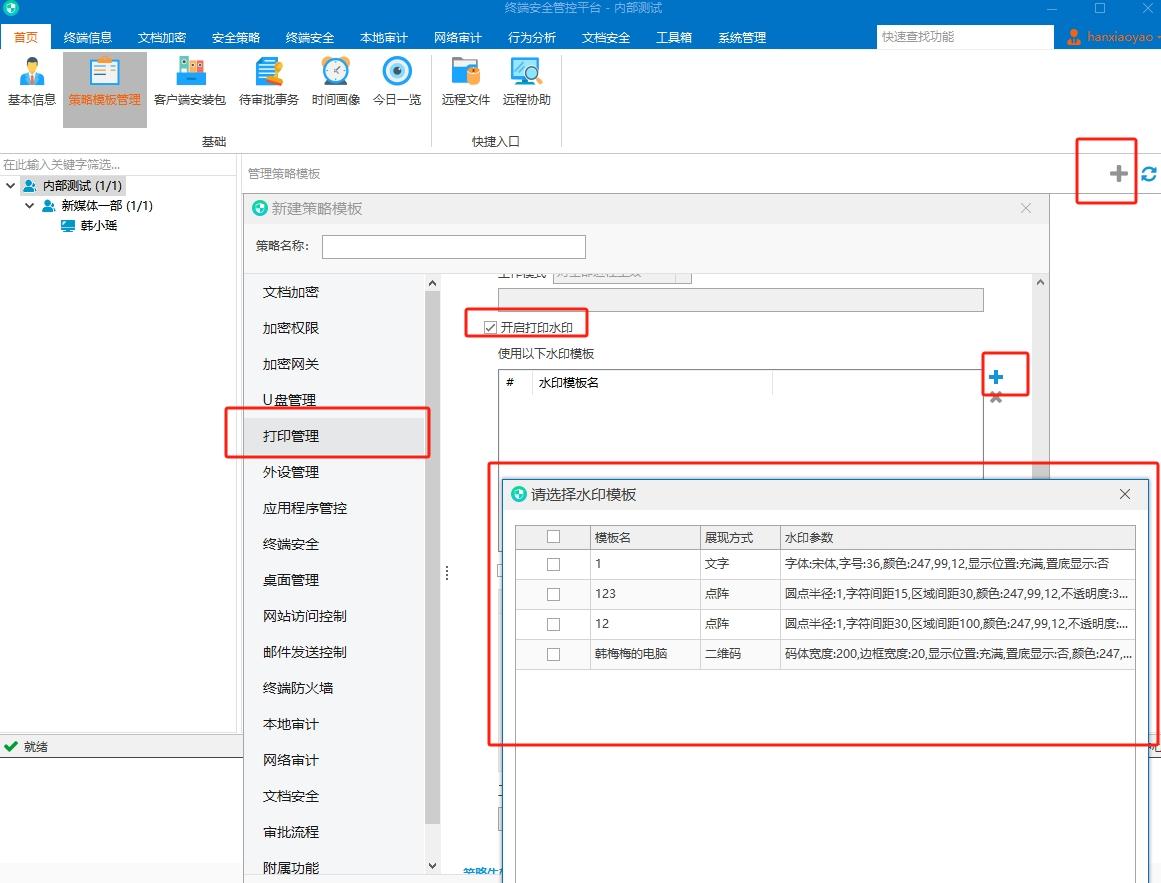Click the 水印参数 column header
The image size is (1161, 883).
point(957,537)
